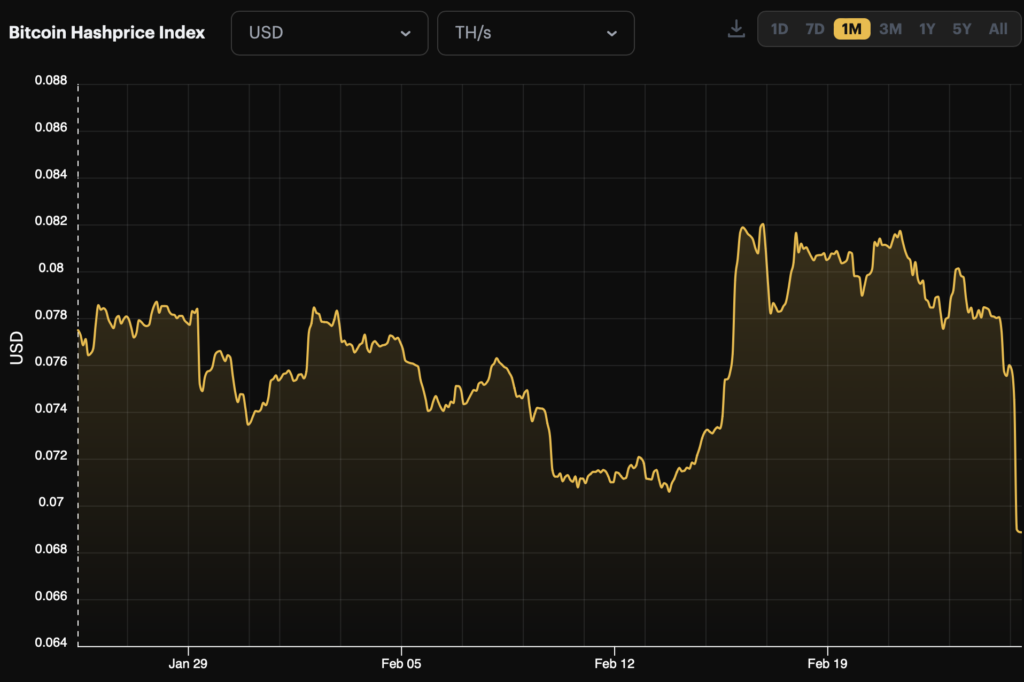Select the 5Y time range button
The width and height of the screenshot is (1024, 682).
[962, 29]
